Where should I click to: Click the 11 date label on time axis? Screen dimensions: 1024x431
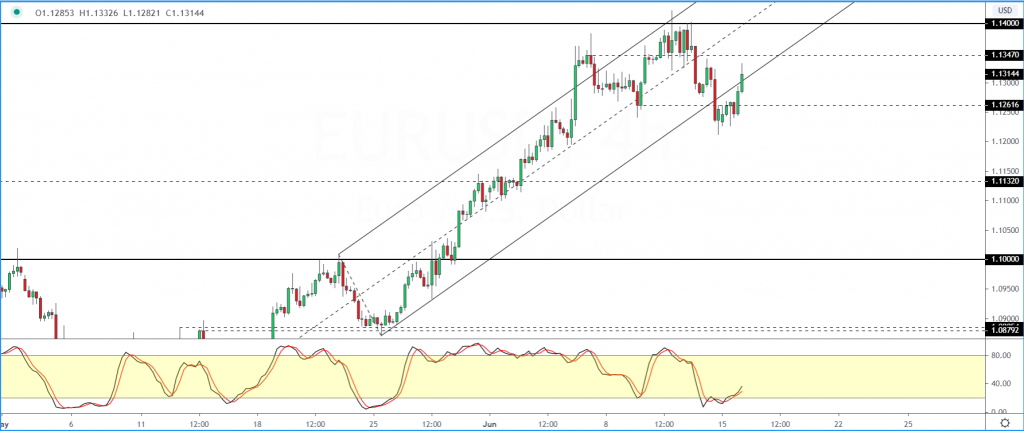pyautogui.click(x=141, y=422)
